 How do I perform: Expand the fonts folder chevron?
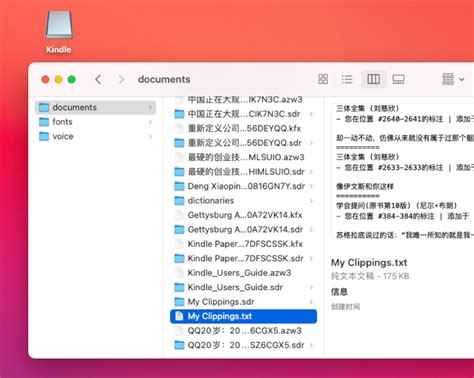[150, 122]
